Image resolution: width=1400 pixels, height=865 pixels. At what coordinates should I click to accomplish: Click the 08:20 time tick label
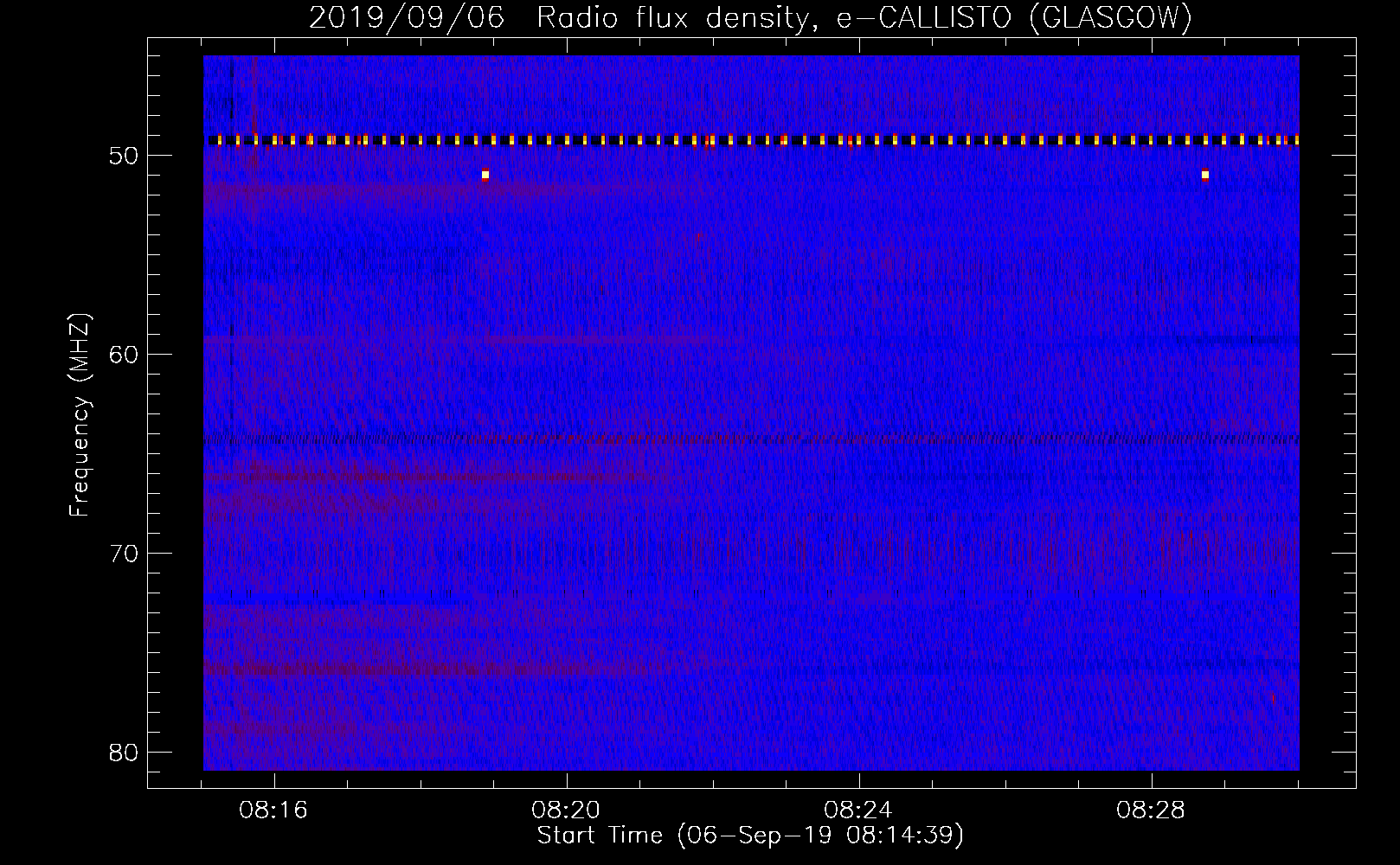point(567,811)
